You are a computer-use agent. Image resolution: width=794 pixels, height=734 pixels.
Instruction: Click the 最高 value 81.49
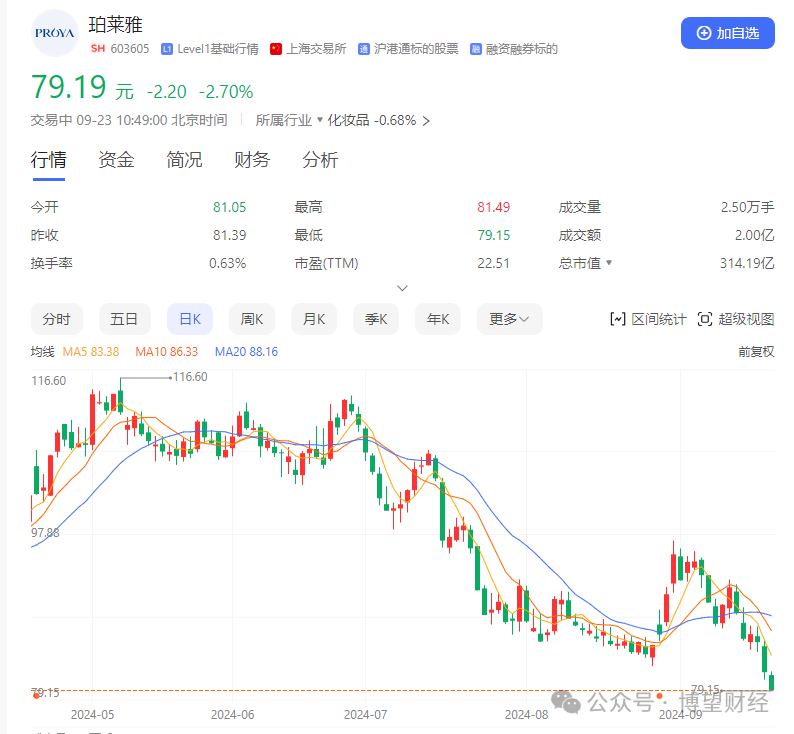click(494, 207)
